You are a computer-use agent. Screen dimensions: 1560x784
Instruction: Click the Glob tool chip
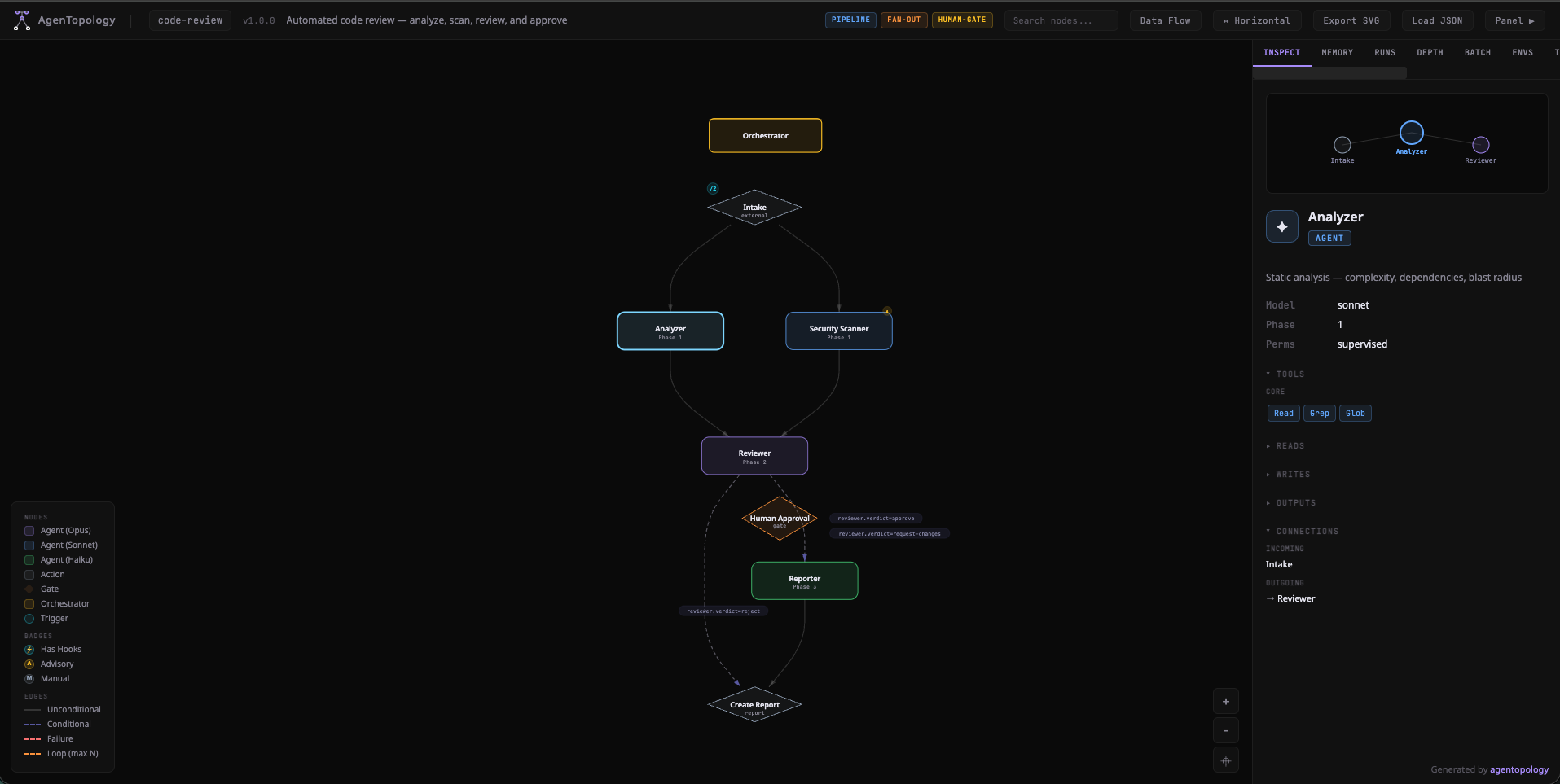[1356, 414]
